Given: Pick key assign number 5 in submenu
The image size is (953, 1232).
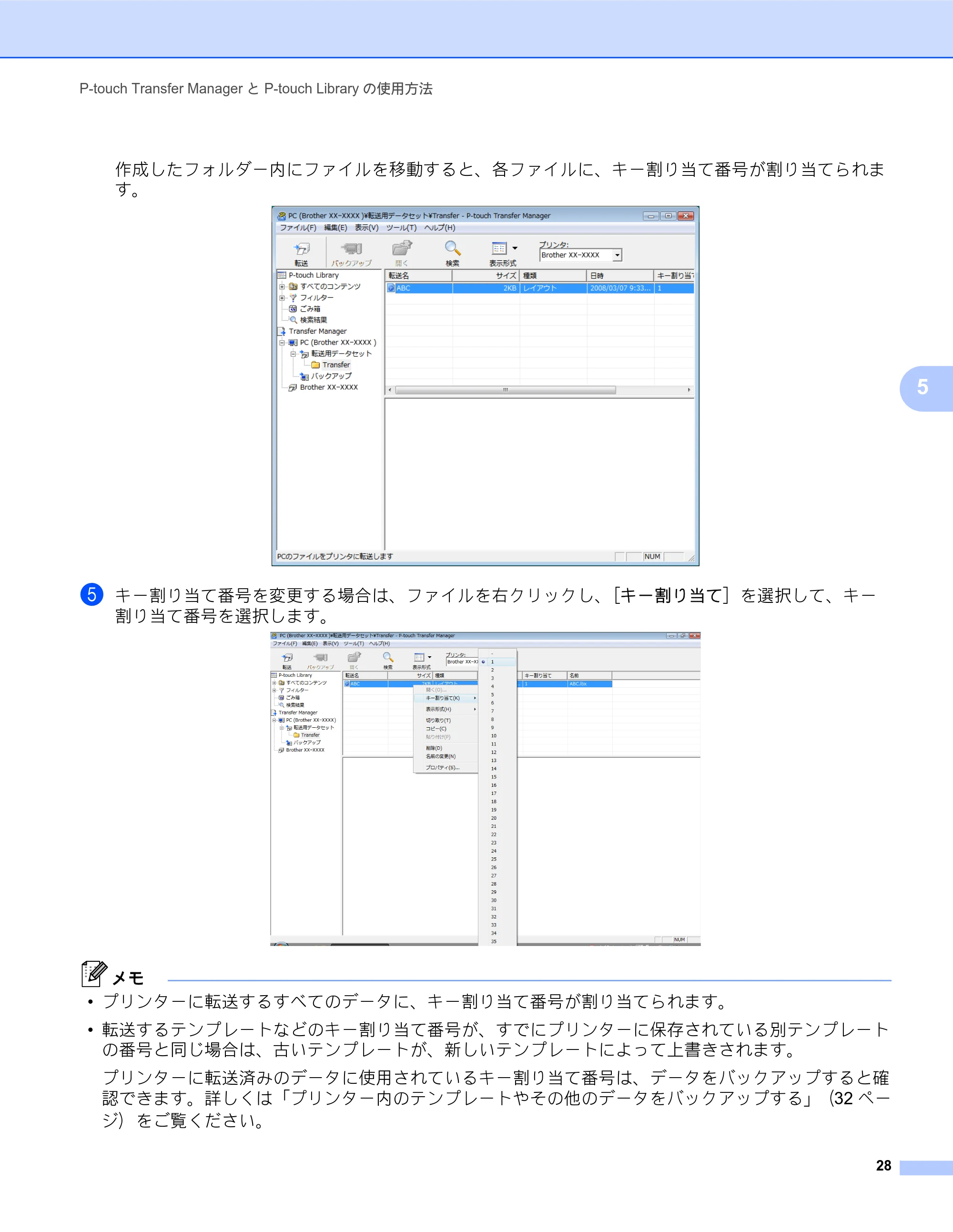Looking at the screenshot, I should [497, 695].
